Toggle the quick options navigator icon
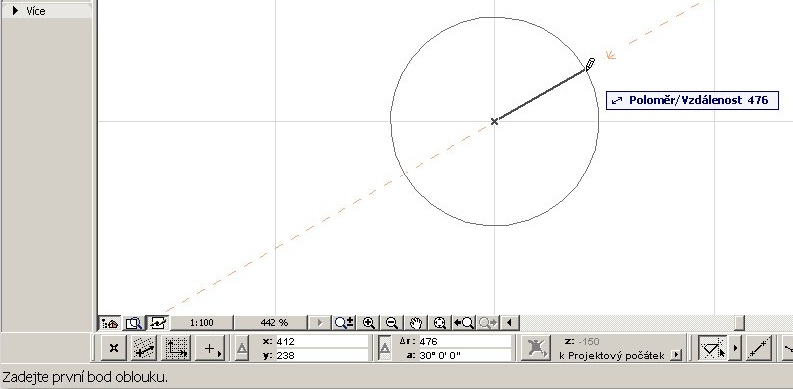This screenshot has width=793, height=389. (110, 323)
